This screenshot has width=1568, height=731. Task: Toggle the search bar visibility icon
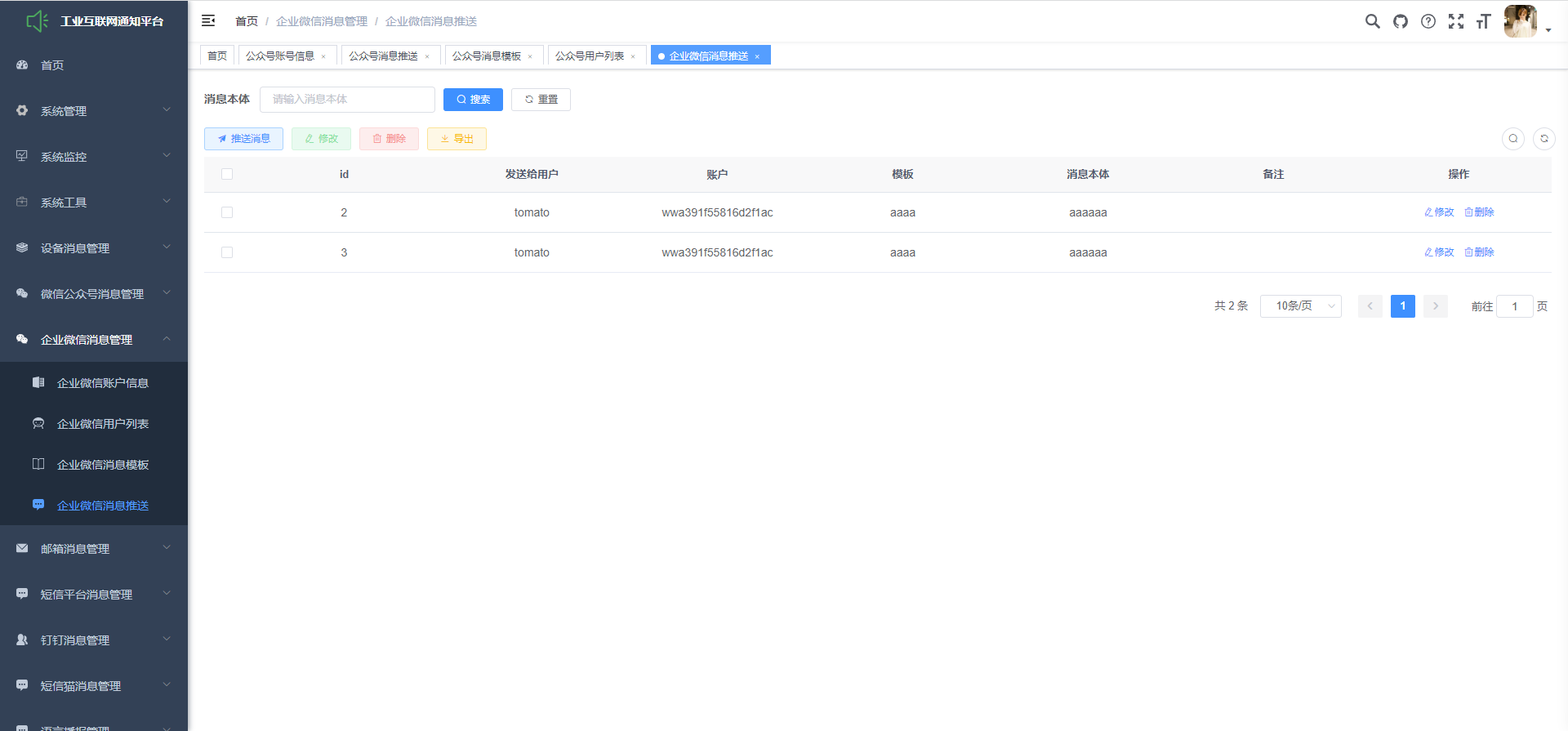point(1513,139)
